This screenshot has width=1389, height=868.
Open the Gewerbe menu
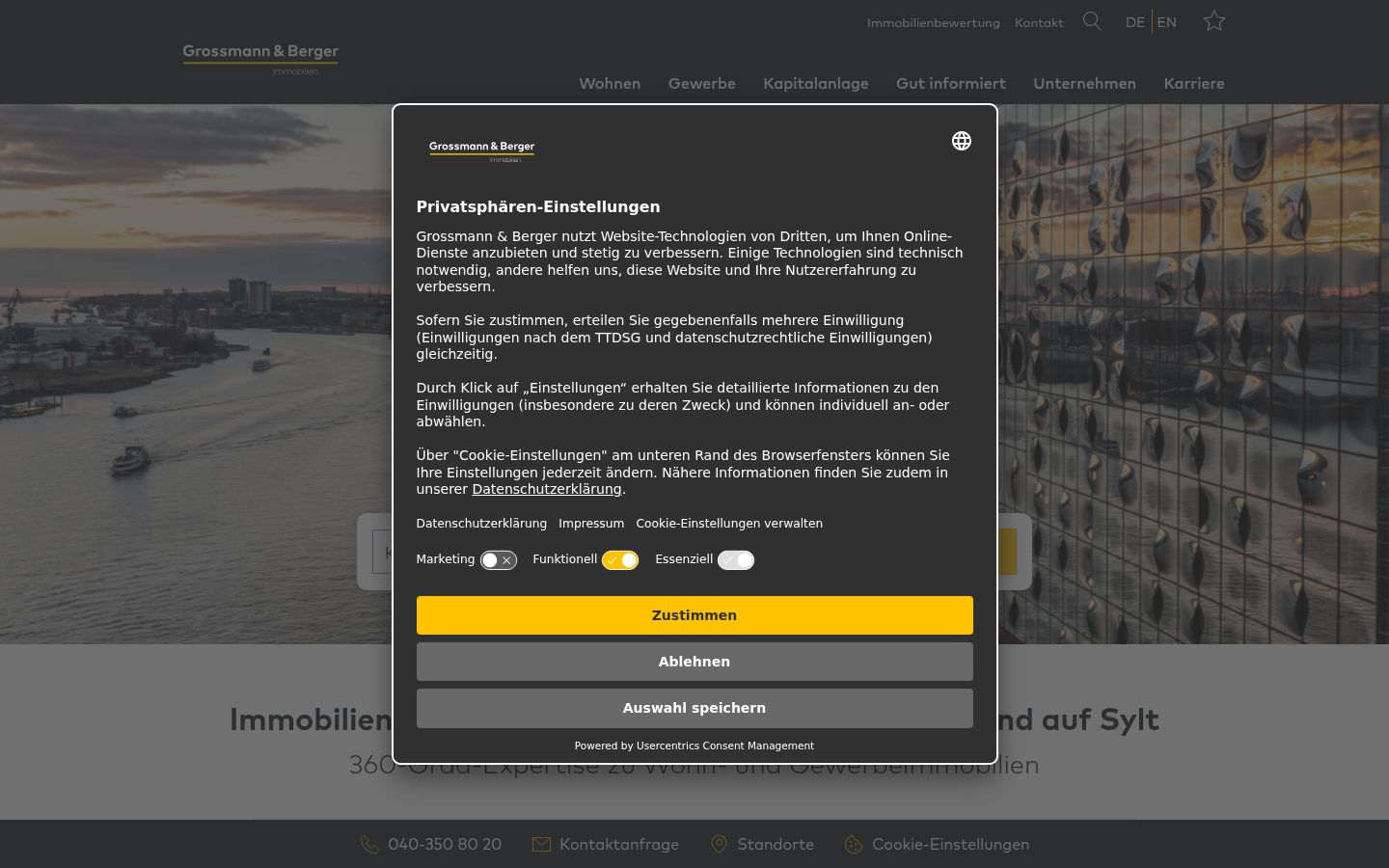coord(702,84)
